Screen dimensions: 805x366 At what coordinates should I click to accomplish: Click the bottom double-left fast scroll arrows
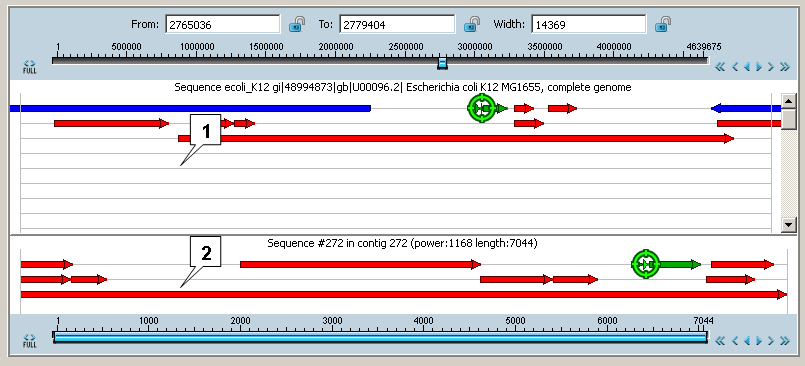(720, 340)
